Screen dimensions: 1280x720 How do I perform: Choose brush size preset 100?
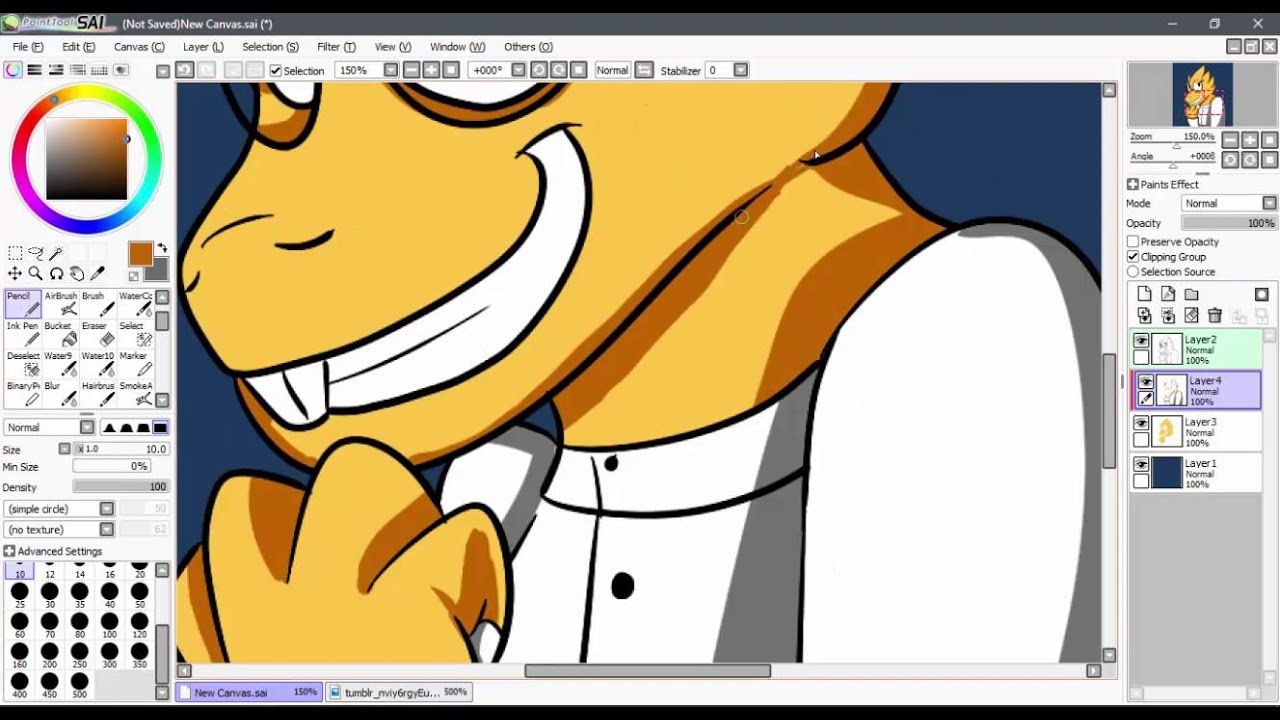pyautogui.click(x=109, y=626)
